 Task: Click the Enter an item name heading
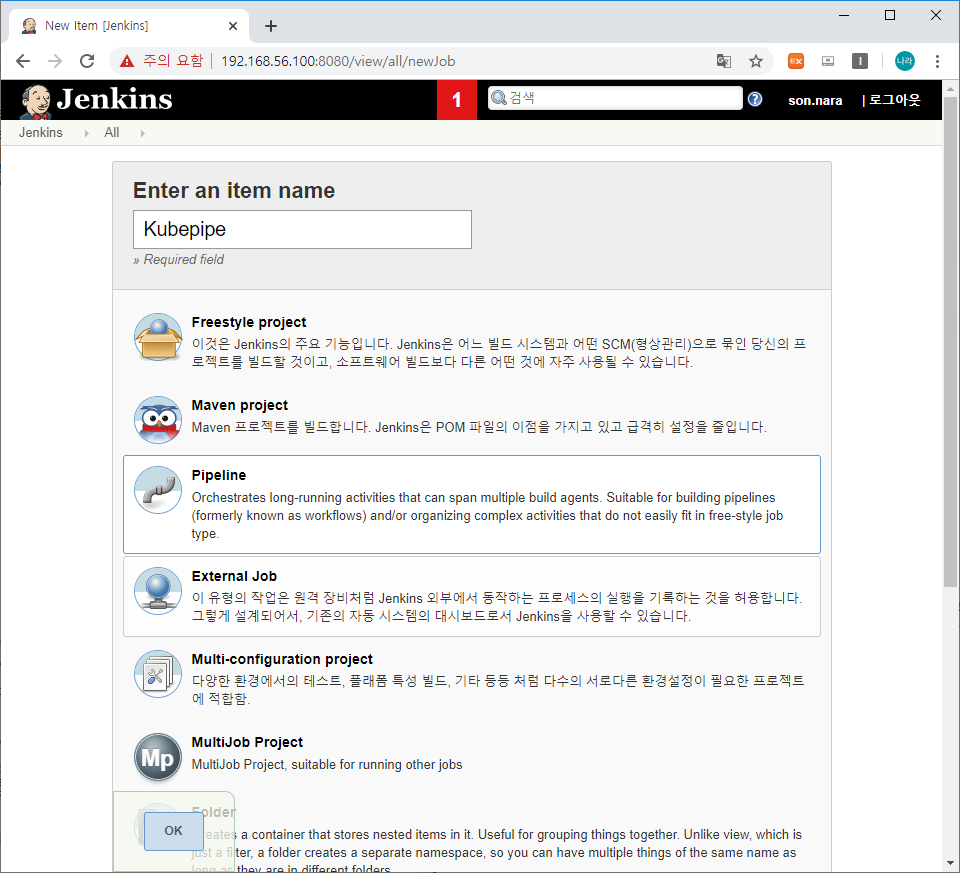[234, 190]
